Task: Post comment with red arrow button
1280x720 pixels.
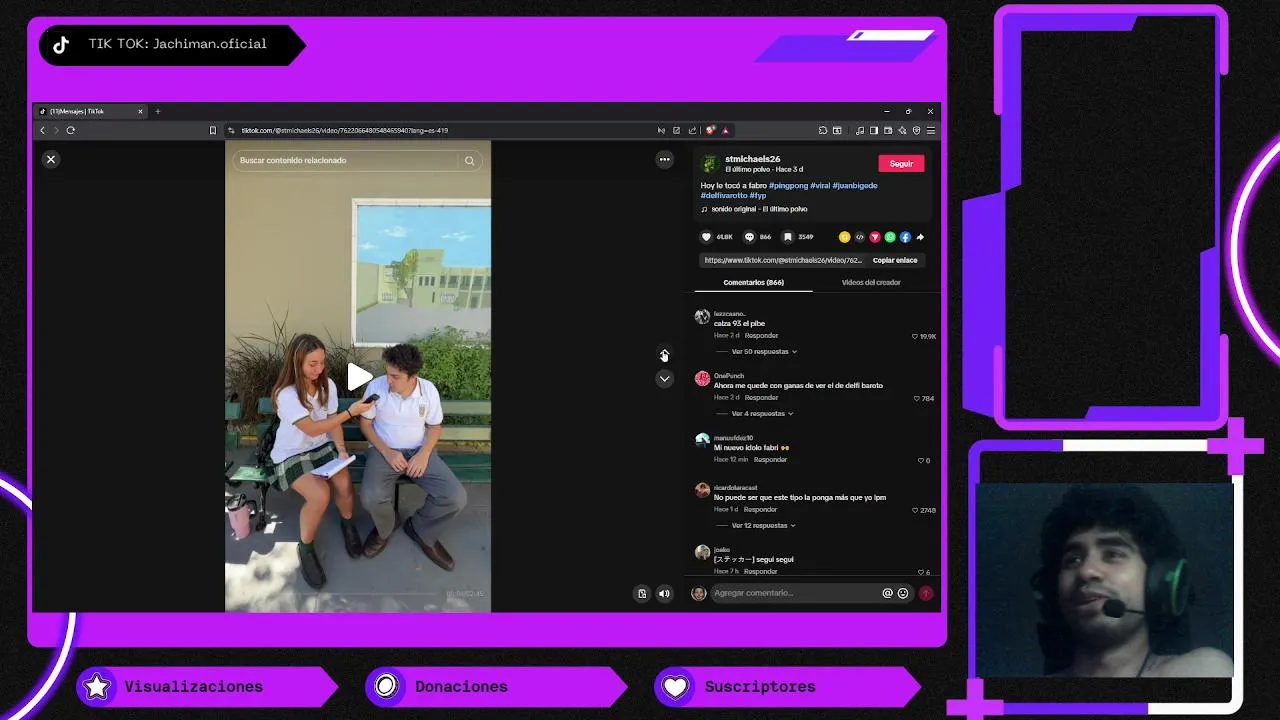Action: [926, 593]
